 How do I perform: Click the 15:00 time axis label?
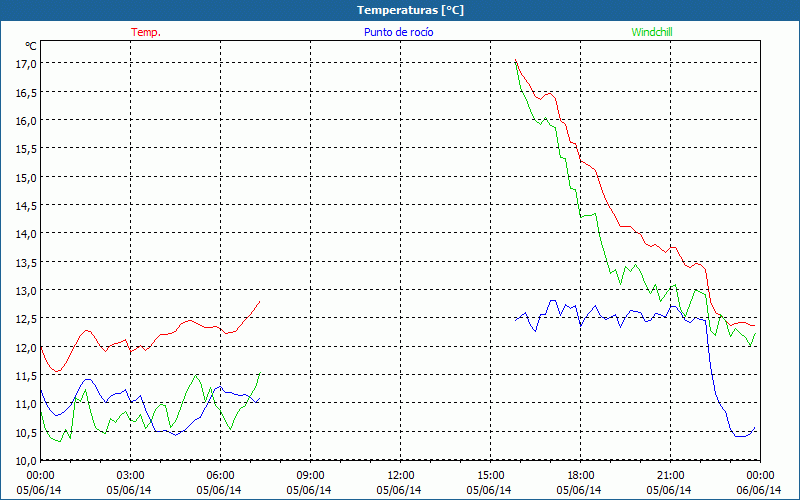490,475
